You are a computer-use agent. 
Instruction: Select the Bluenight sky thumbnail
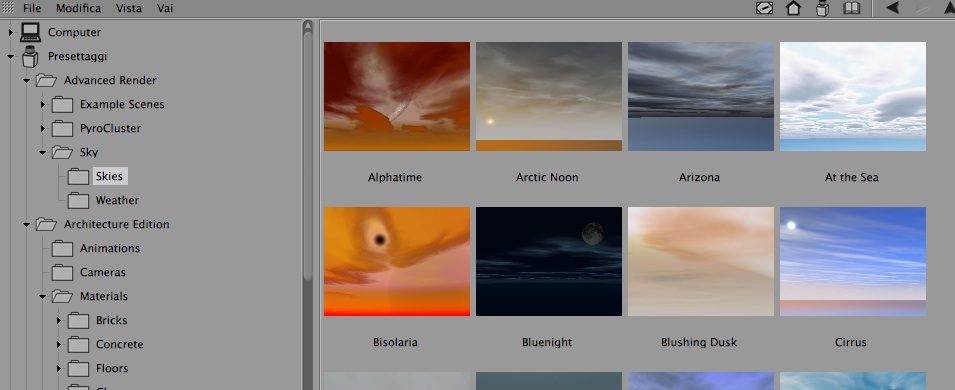tap(549, 261)
